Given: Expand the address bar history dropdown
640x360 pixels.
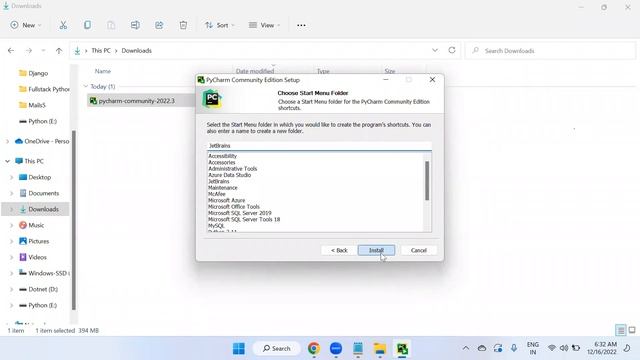Looking at the screenshot, I should (435, 50).
